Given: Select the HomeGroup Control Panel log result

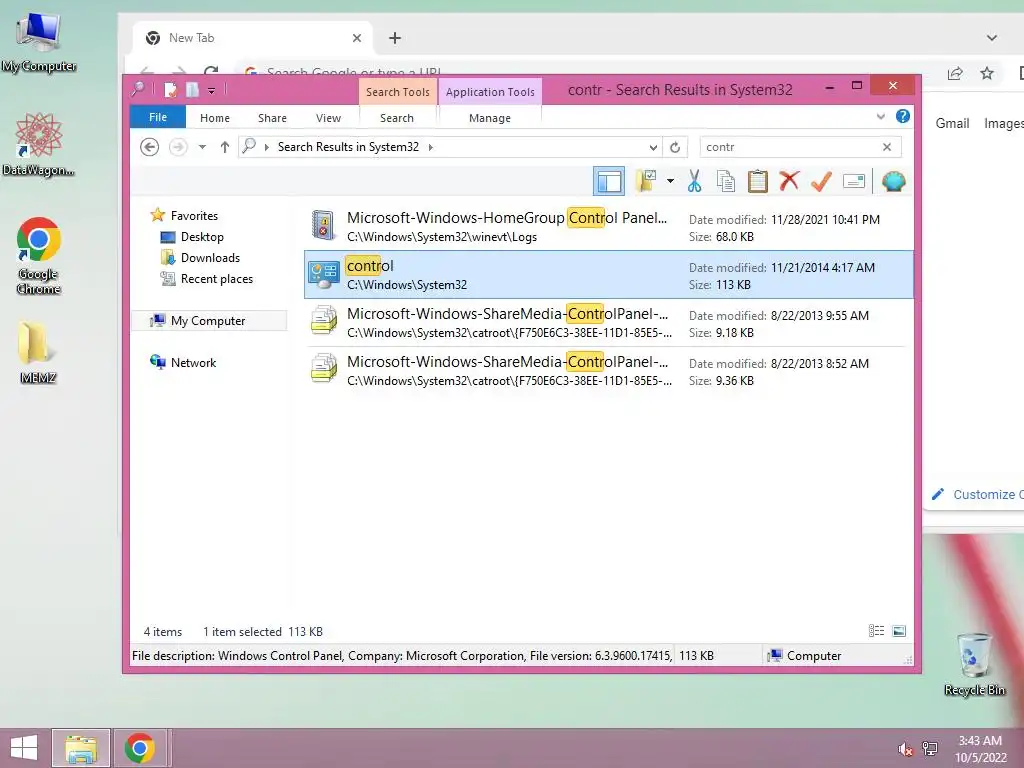Looking at the screenshot, I should 609,227.
